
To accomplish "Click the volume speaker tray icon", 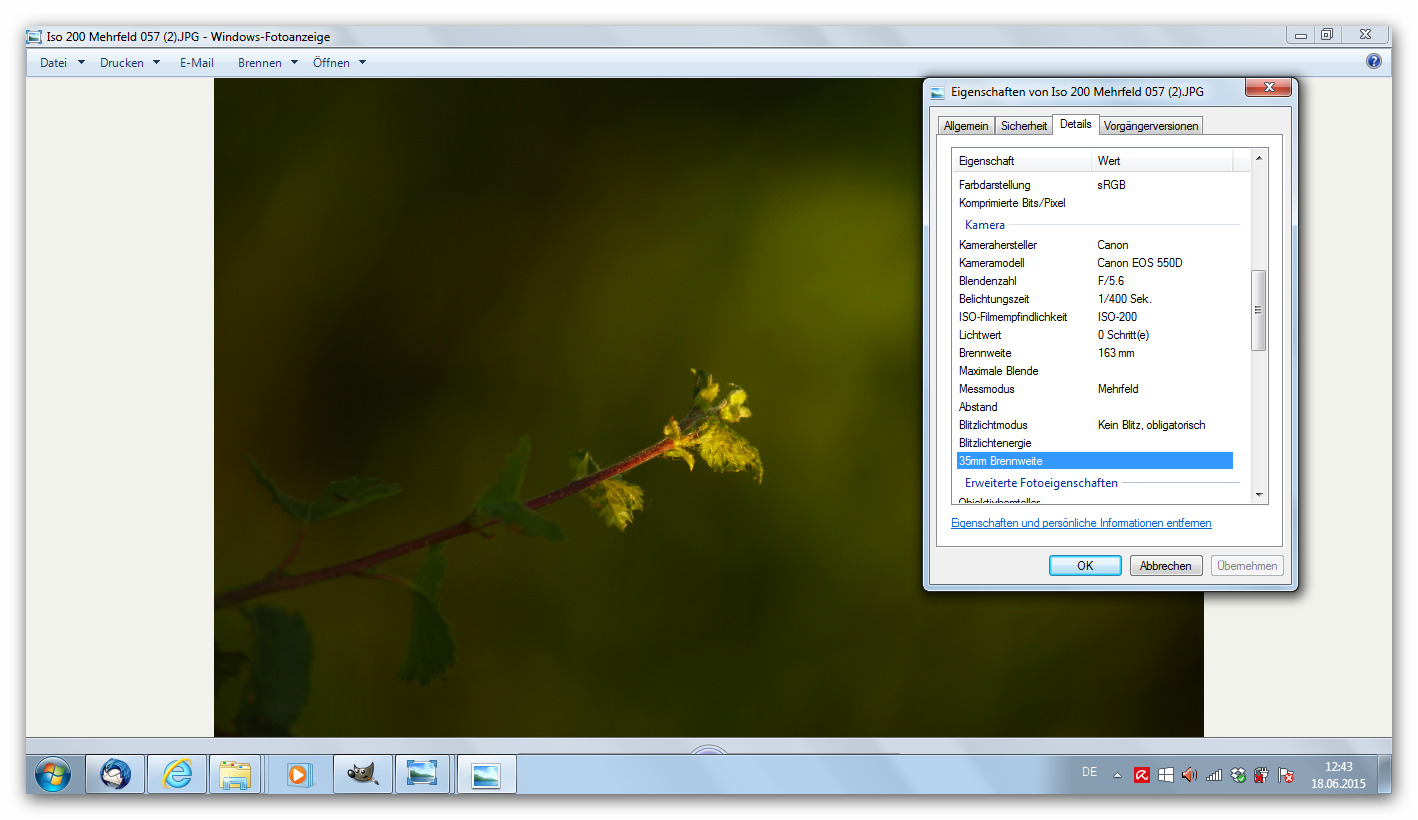I will pyautogui.click(x=1189, y=775).
